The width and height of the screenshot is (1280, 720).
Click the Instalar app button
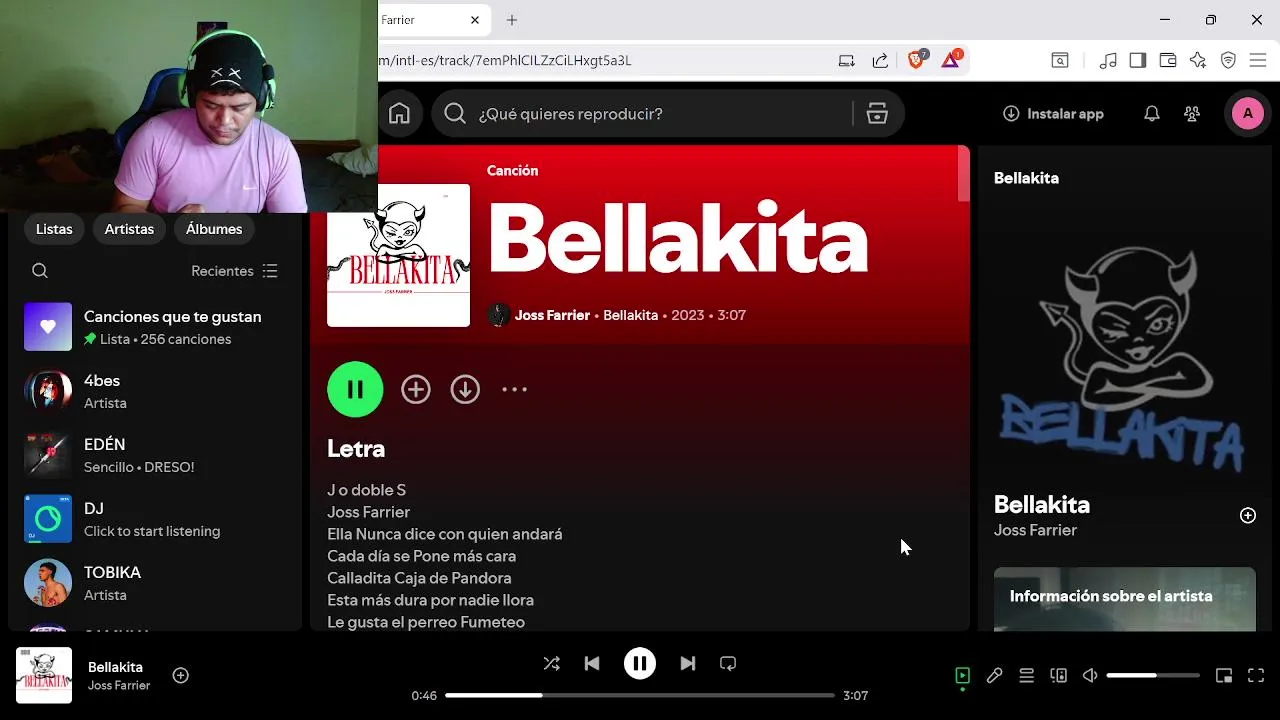click(x=1053, y=114)
